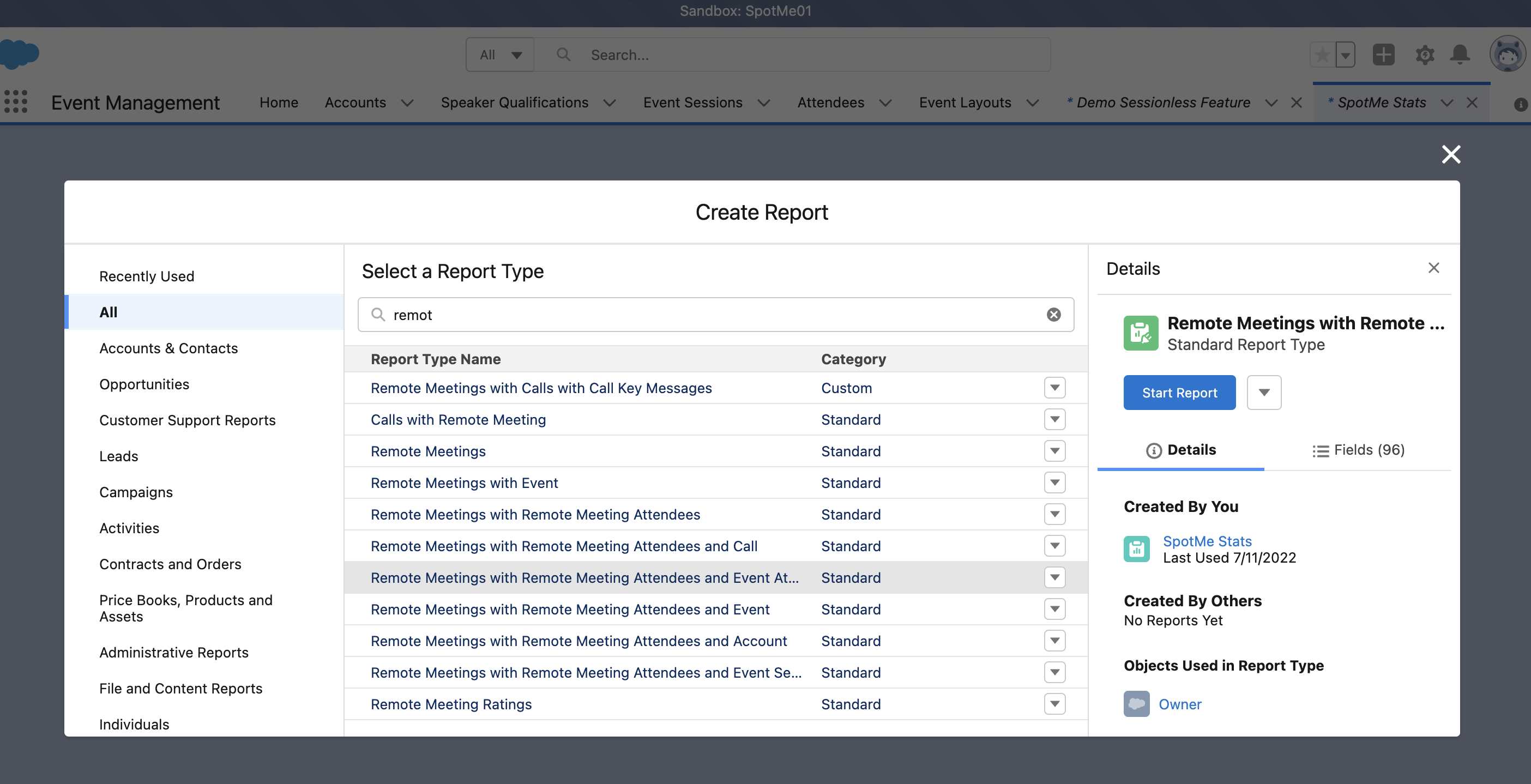This screenshot has width=1531, height=784.
Task: Open the All search scope dropdown
Action: click(500, 55)
